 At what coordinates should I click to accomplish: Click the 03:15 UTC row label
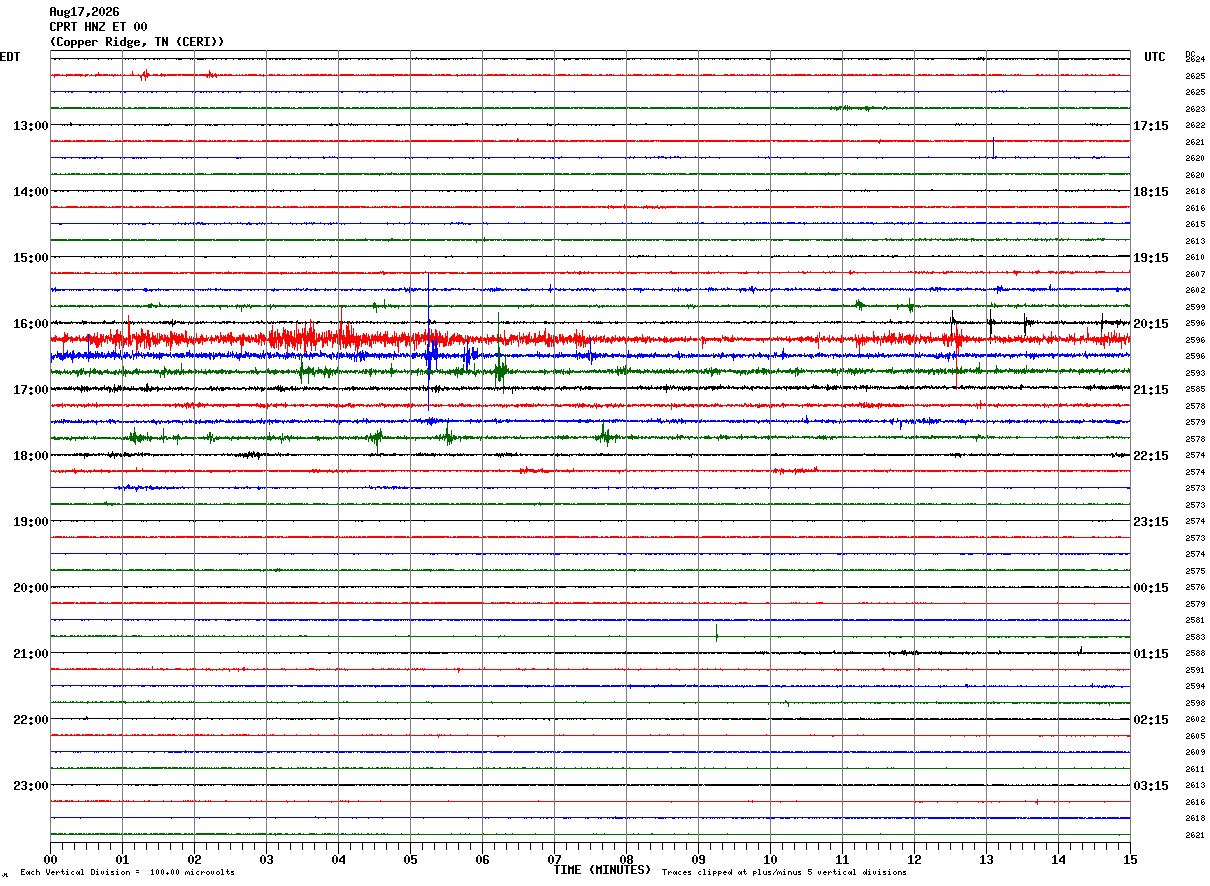(1150, 786)
